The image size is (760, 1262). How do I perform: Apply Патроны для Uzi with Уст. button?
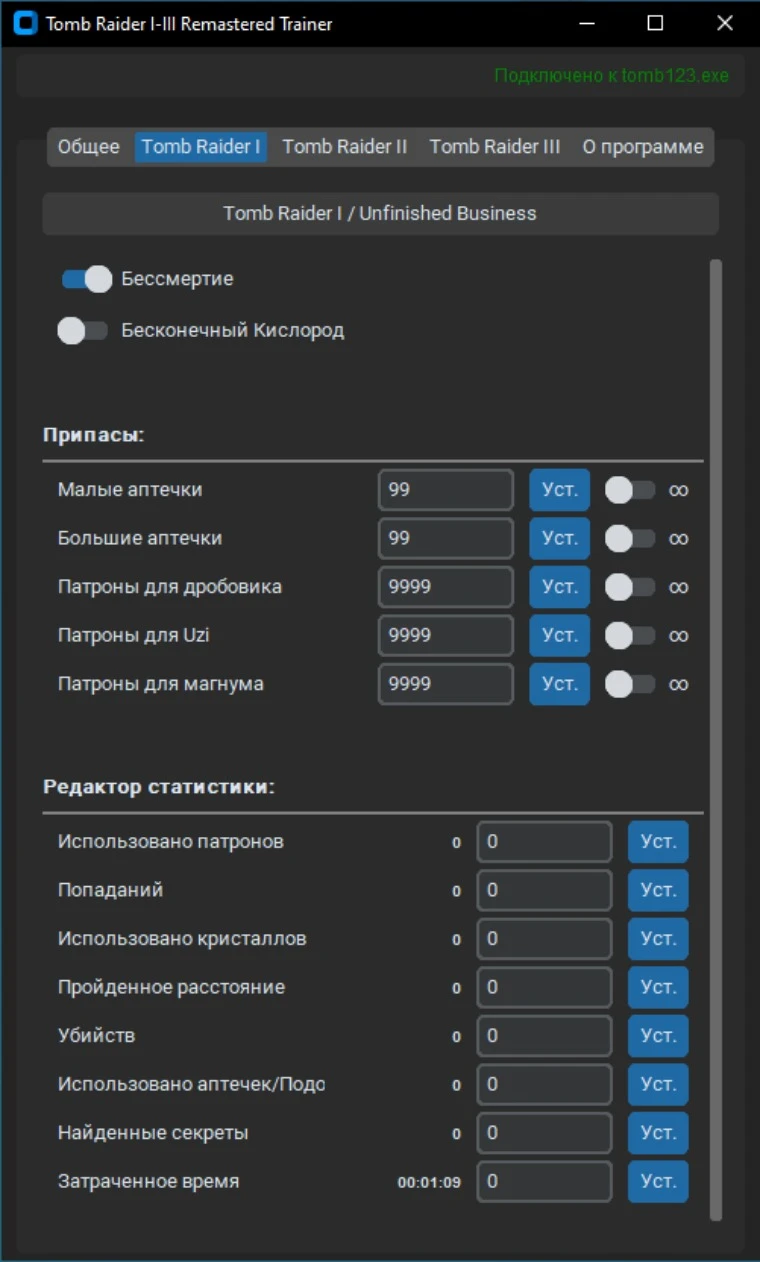coord(559,636)
